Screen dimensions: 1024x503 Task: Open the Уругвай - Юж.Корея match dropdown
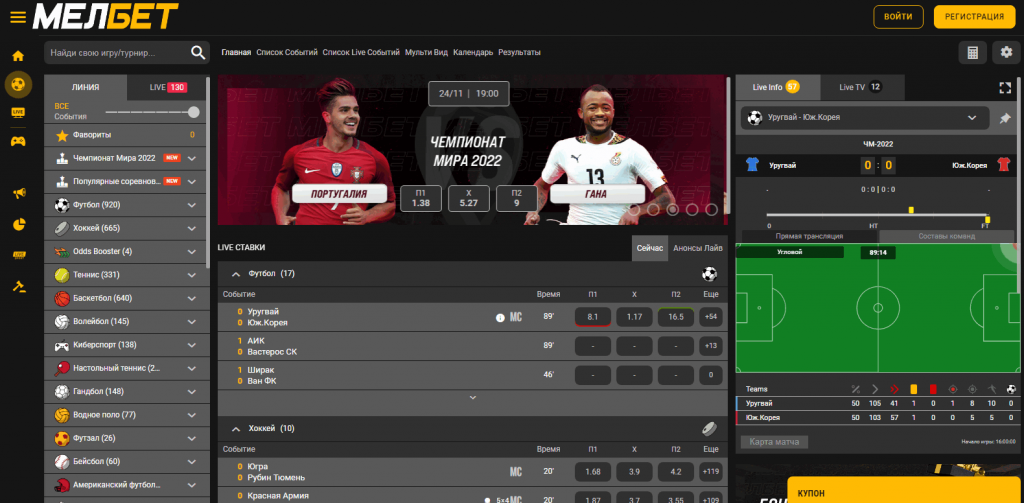pyautogui.click(x=971, y=118)
